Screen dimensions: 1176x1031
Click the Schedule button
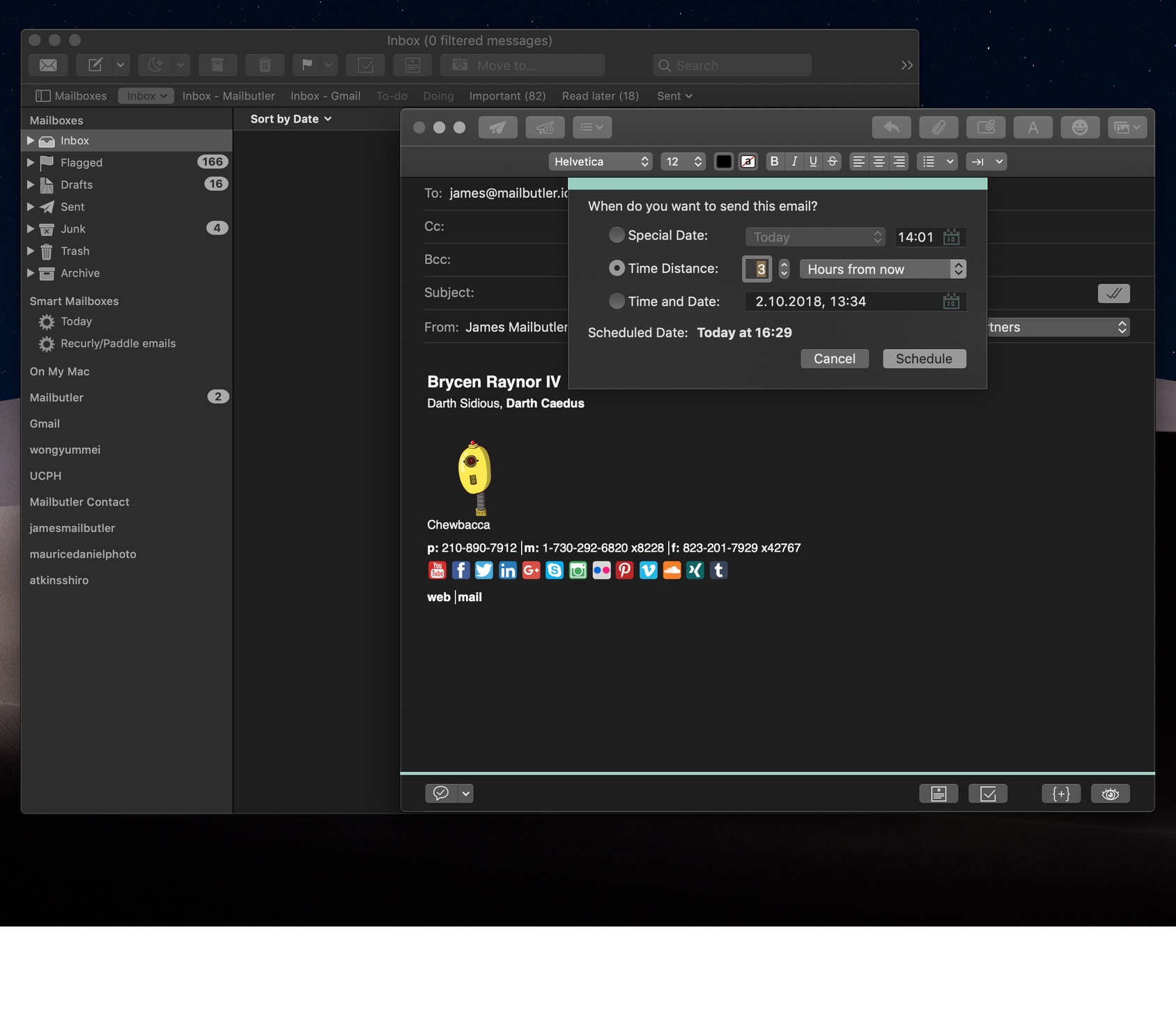(x=924, y=359)
